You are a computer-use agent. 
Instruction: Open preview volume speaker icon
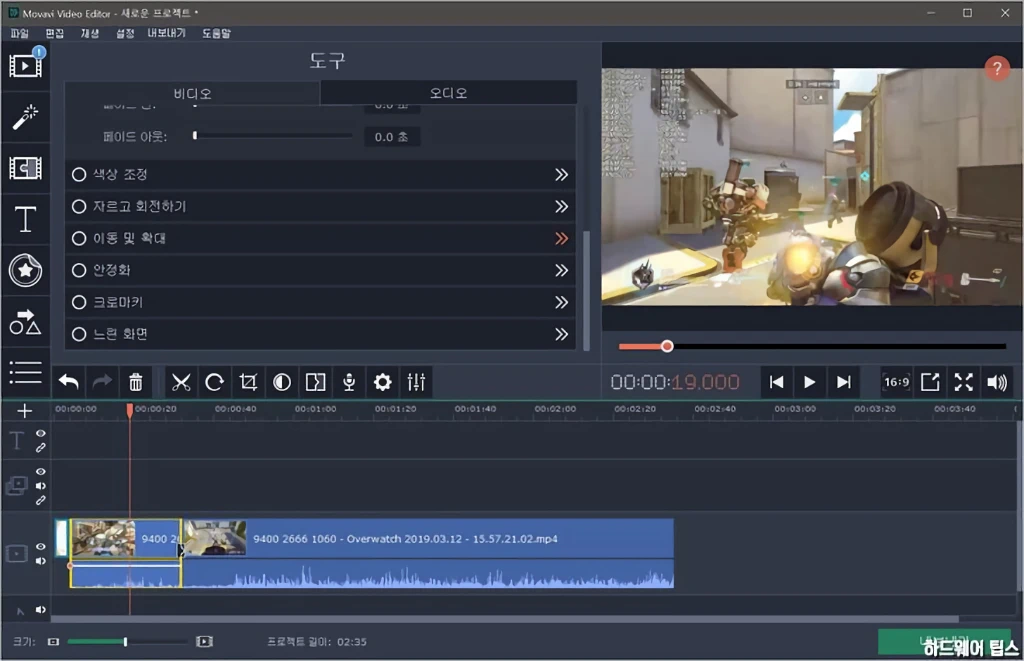click(x=997, y=382)
